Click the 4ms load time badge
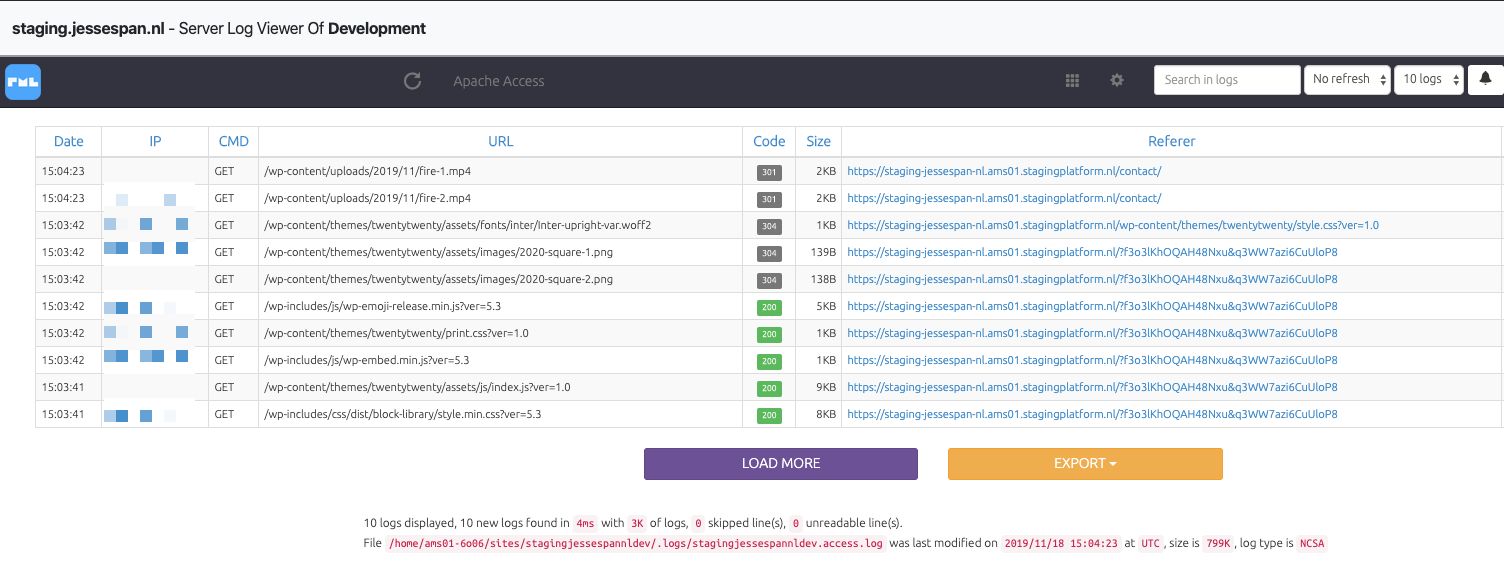The width and height of the screenshot is (1504, 569). (x=585, y=523)
